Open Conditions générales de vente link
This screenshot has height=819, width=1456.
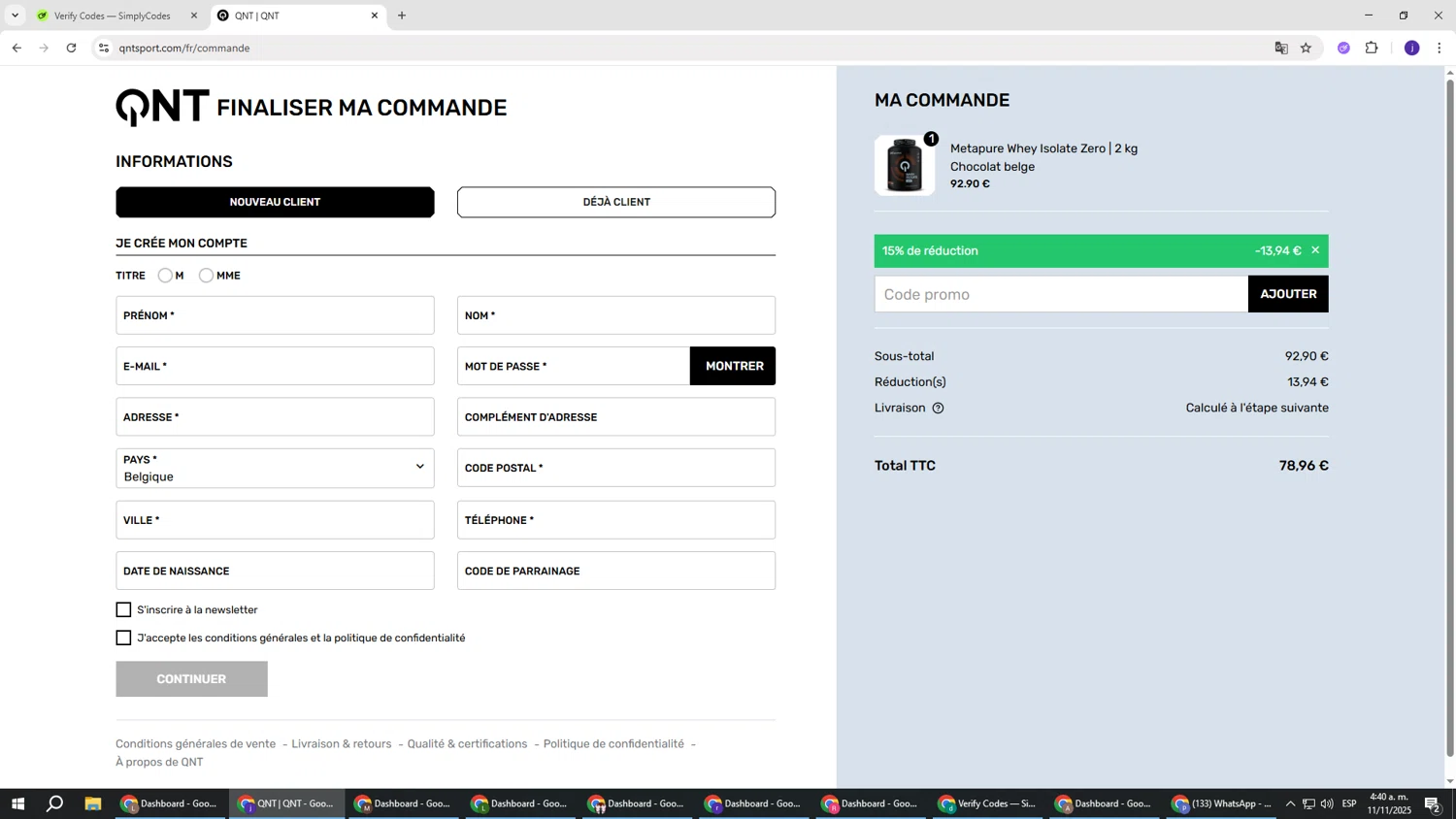[x=196, y=744]
